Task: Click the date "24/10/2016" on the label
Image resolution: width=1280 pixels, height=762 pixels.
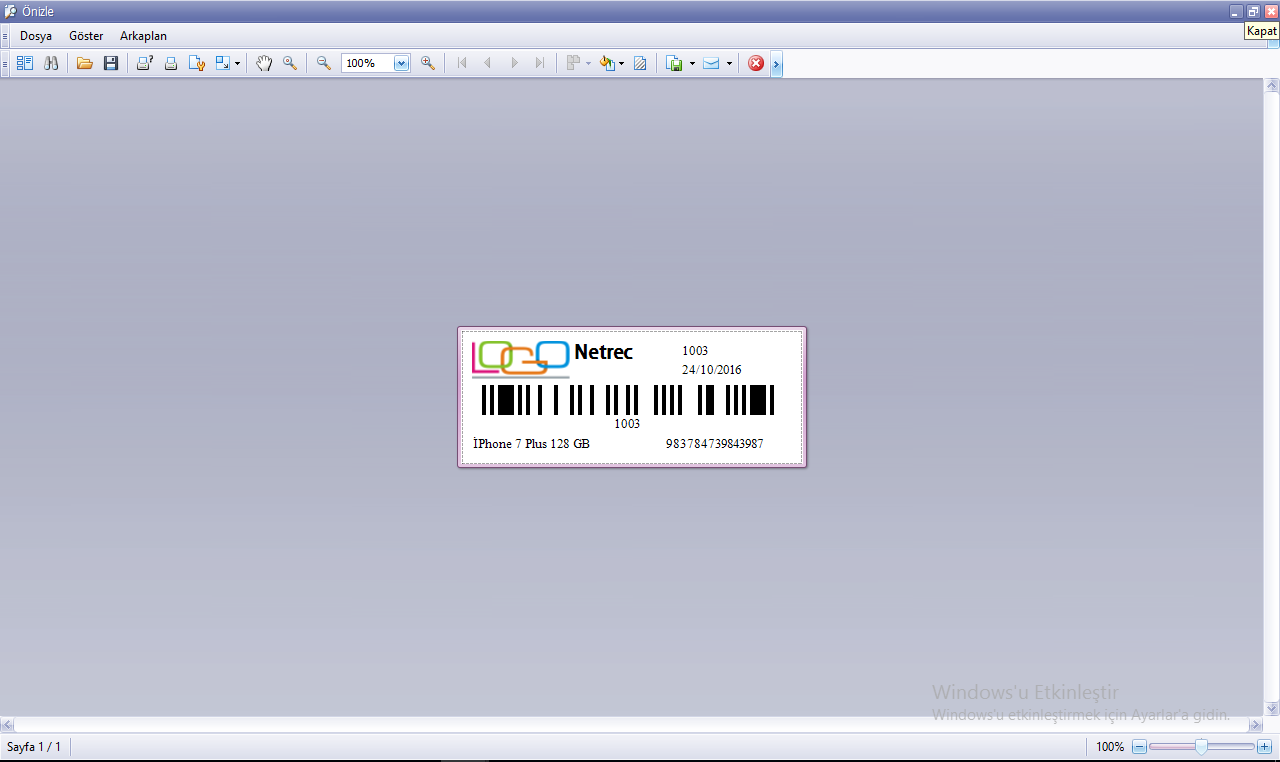Action: pyautogui.click(x=712, y=370)
